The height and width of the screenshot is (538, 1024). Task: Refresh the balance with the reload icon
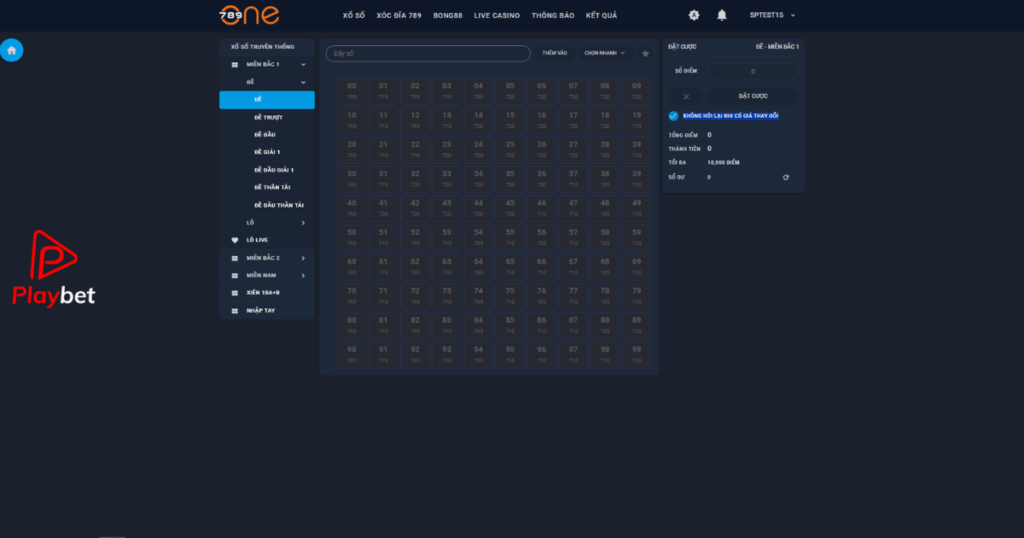[x=786, y=178]
